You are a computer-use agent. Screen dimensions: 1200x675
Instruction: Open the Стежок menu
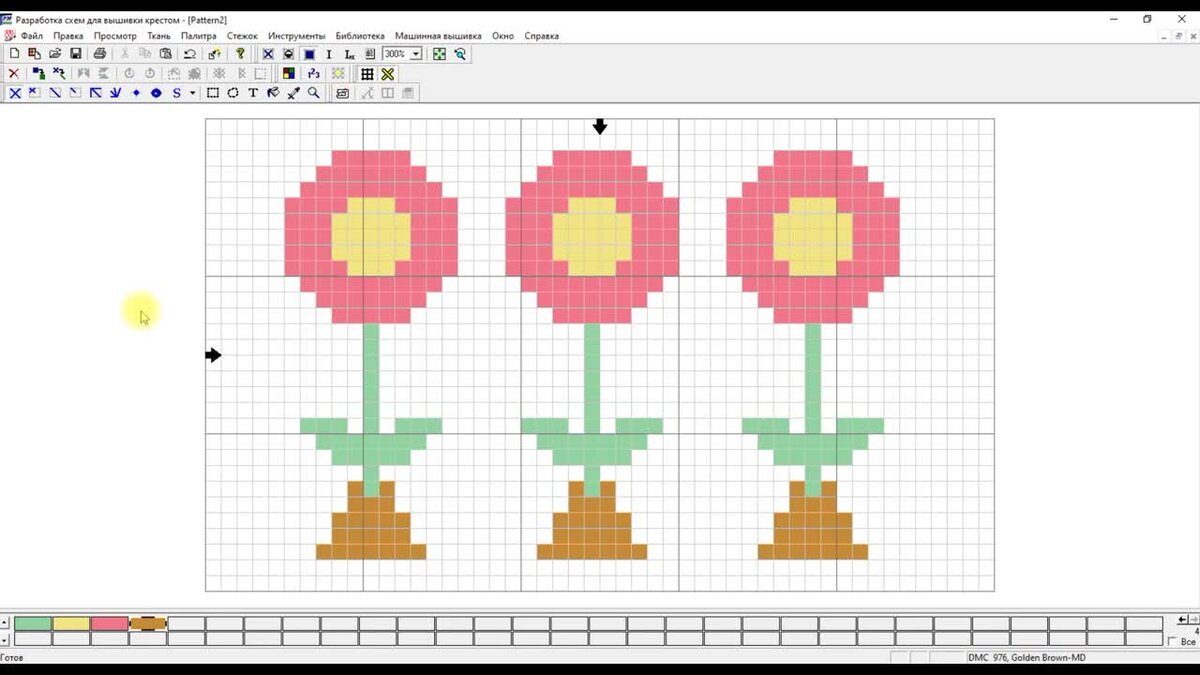[x=242, y=36]
